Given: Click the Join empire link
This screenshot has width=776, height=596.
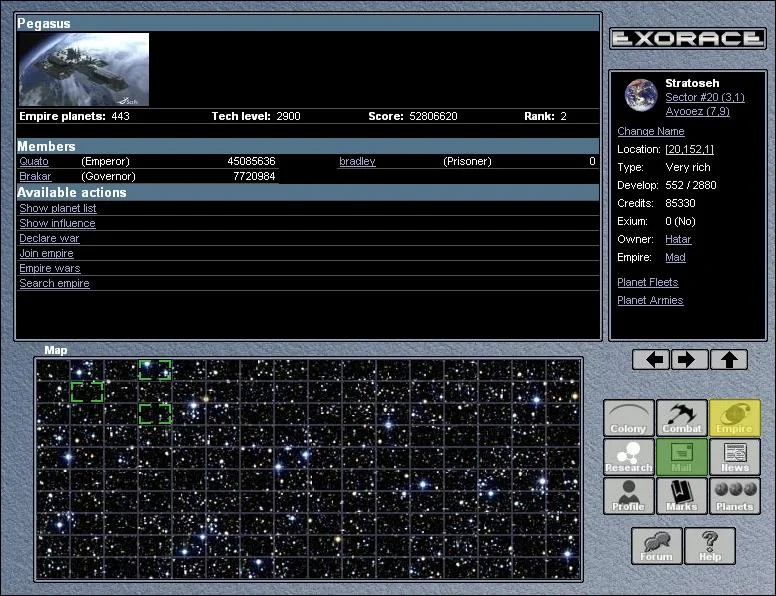Looking at the screenshot, I should [x=46, y=254].
